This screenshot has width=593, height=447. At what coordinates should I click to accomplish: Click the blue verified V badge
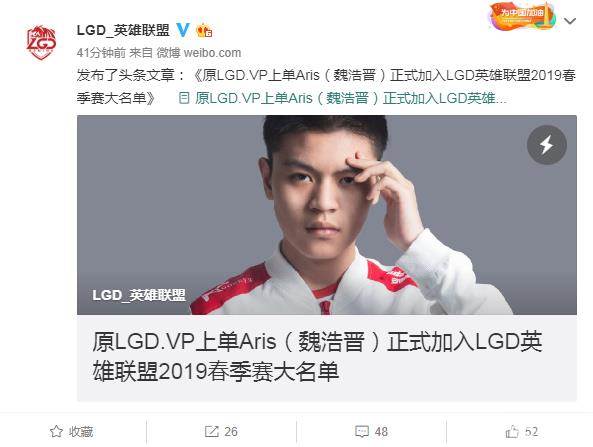(183, 30)
